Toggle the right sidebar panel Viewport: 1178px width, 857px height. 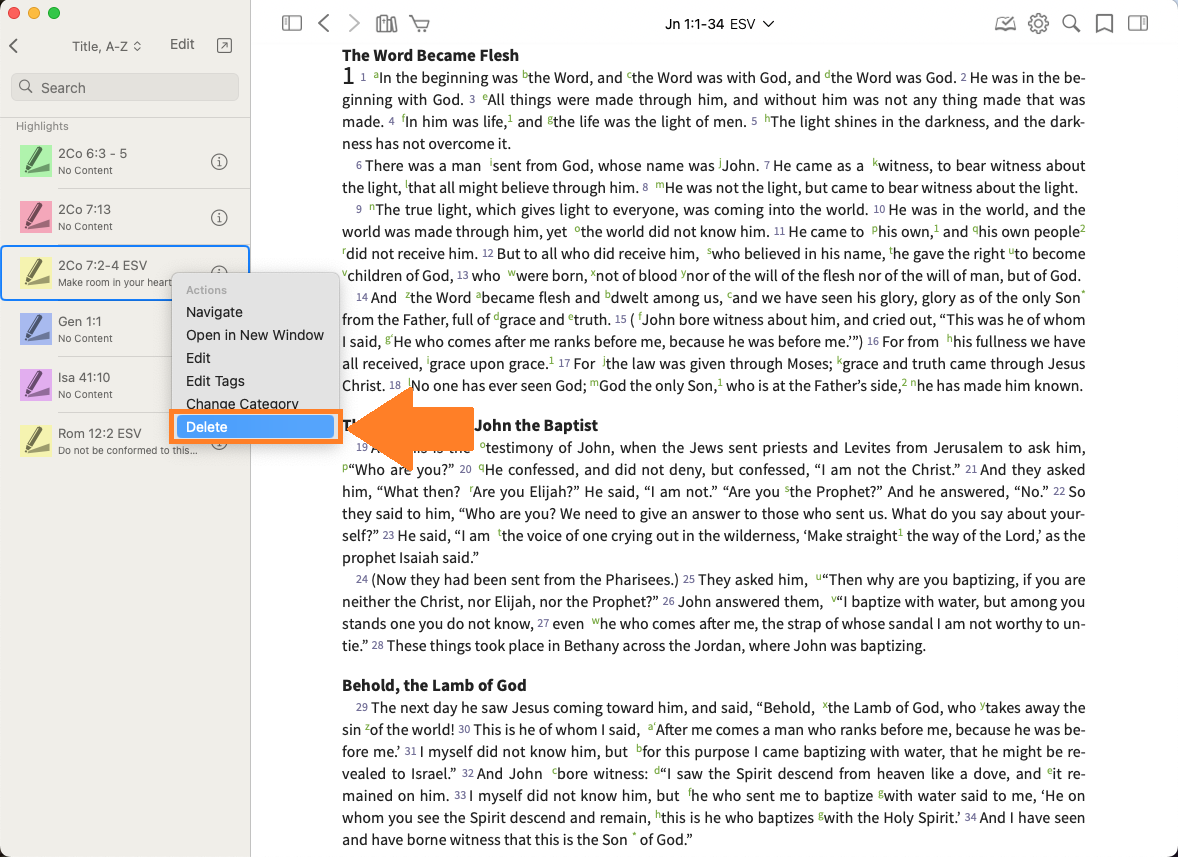click(1137, 24)
